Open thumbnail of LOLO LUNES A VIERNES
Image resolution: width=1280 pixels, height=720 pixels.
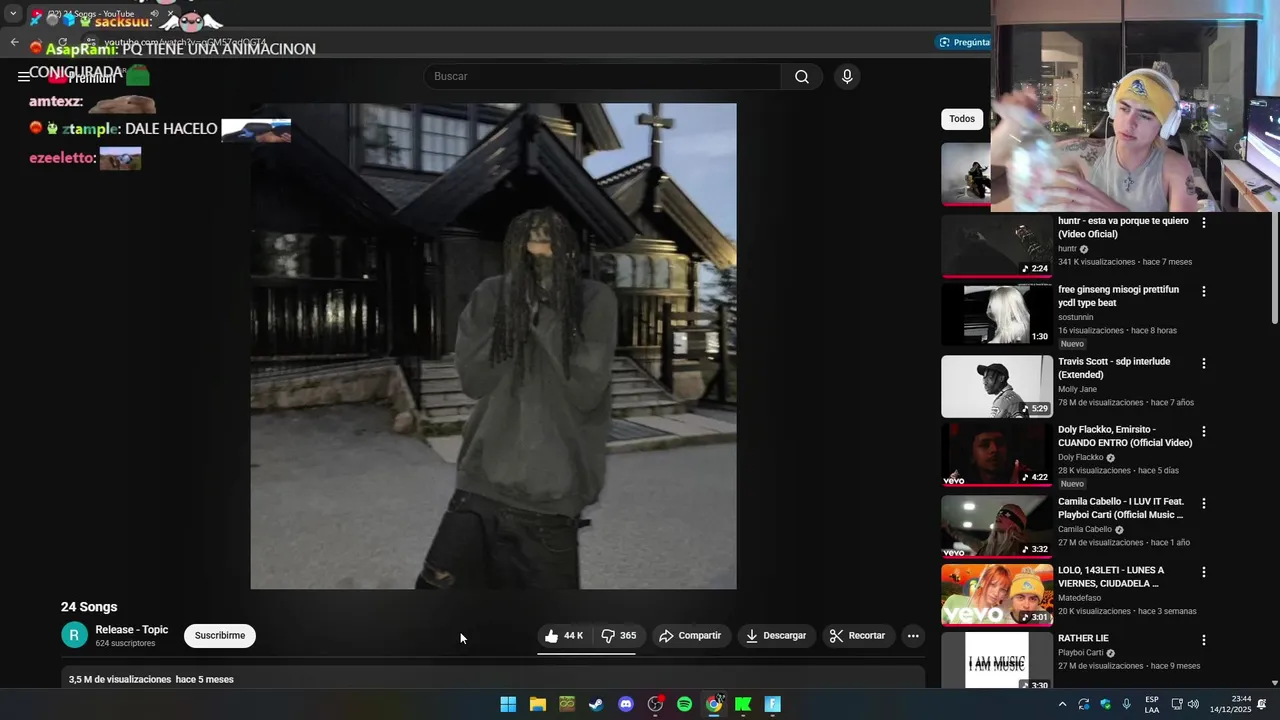[x=997, y=595]
